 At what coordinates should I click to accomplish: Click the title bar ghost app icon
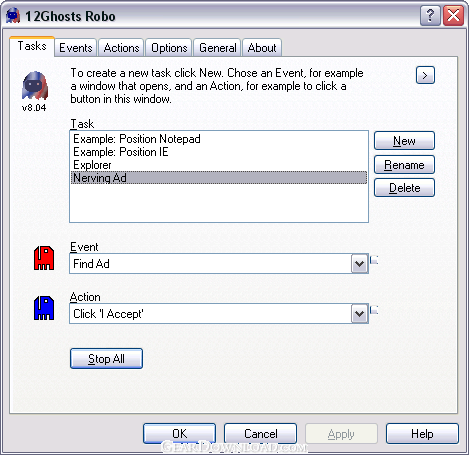13,16
